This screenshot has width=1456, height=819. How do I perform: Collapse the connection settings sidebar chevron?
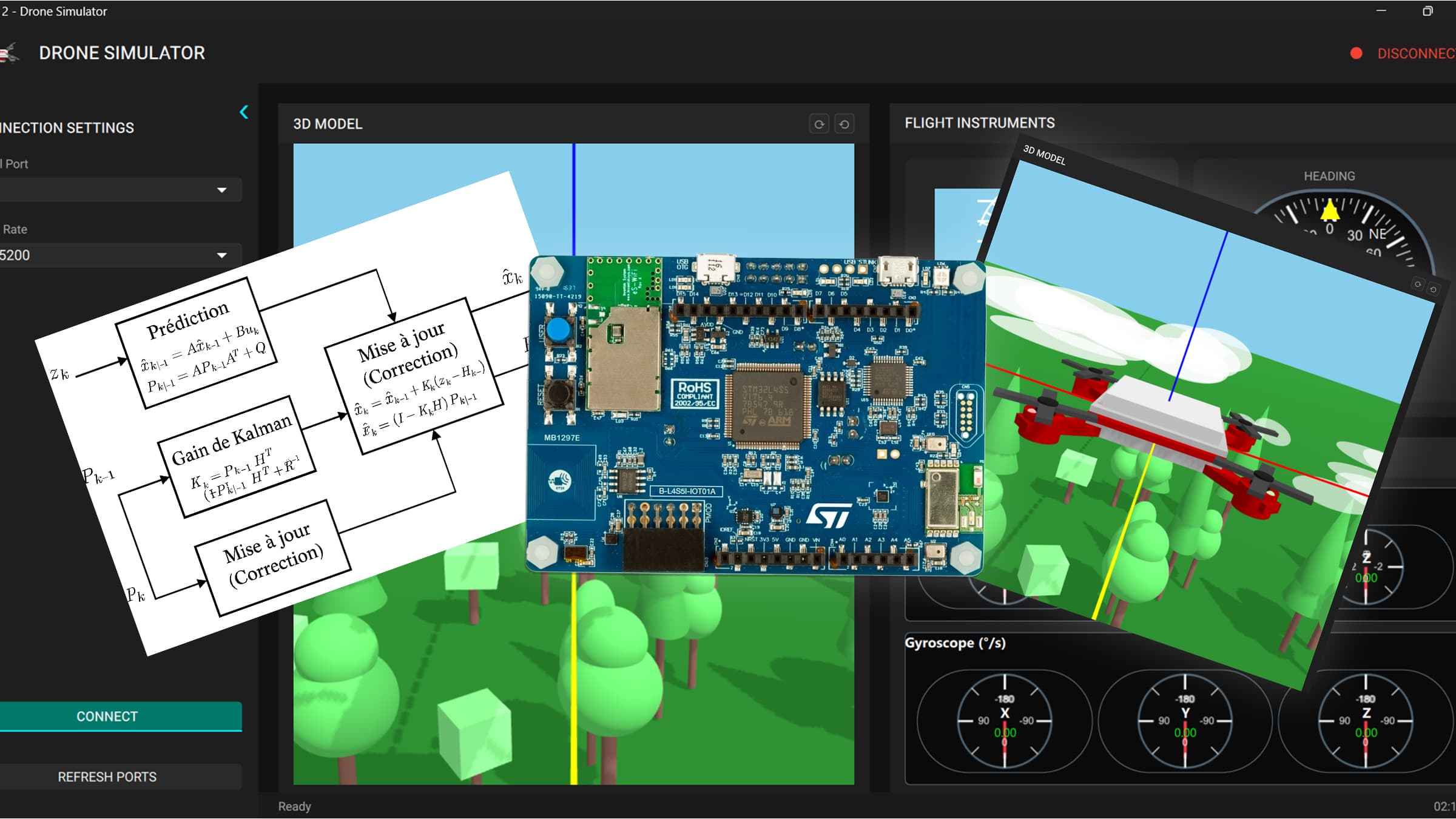(244, 112)
